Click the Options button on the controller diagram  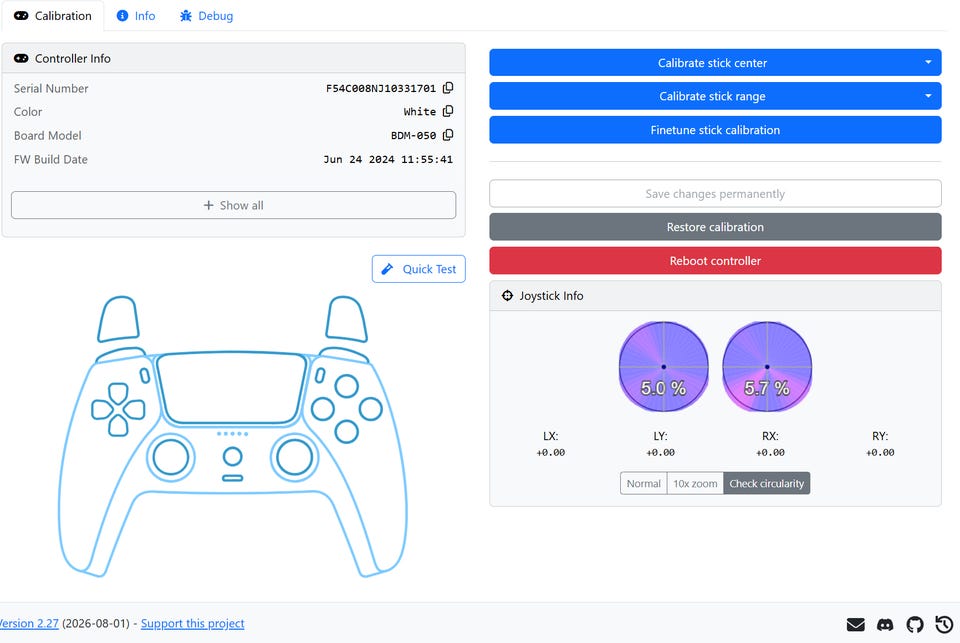tap(320, 375)
